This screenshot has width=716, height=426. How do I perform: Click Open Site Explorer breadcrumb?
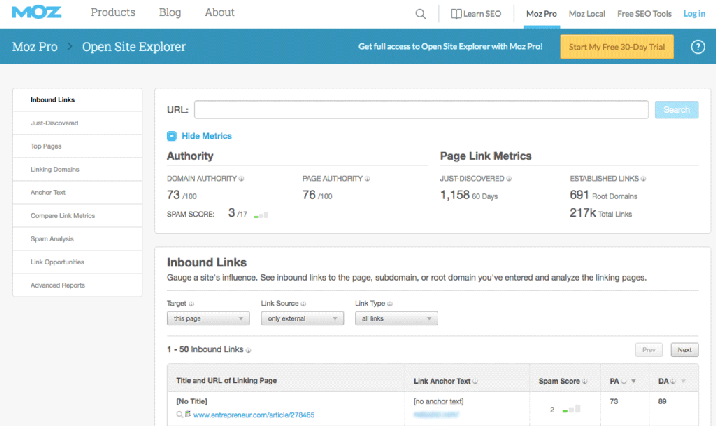click(x=134, y=47)
